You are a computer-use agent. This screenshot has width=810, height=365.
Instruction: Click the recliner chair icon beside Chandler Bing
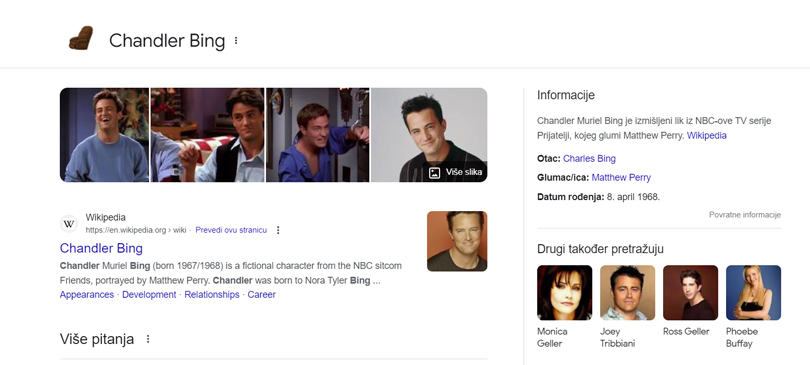pos(81,39)
